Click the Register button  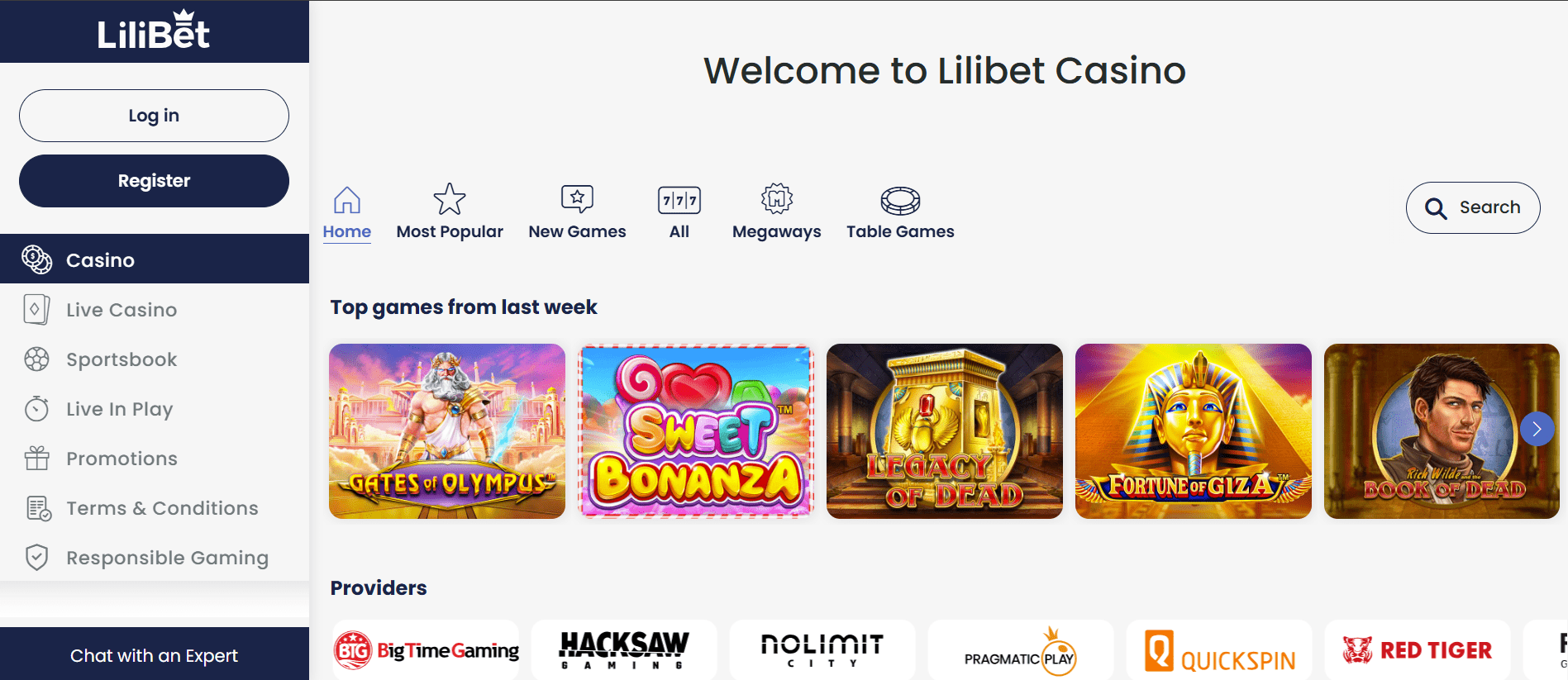tap(154, 181)
